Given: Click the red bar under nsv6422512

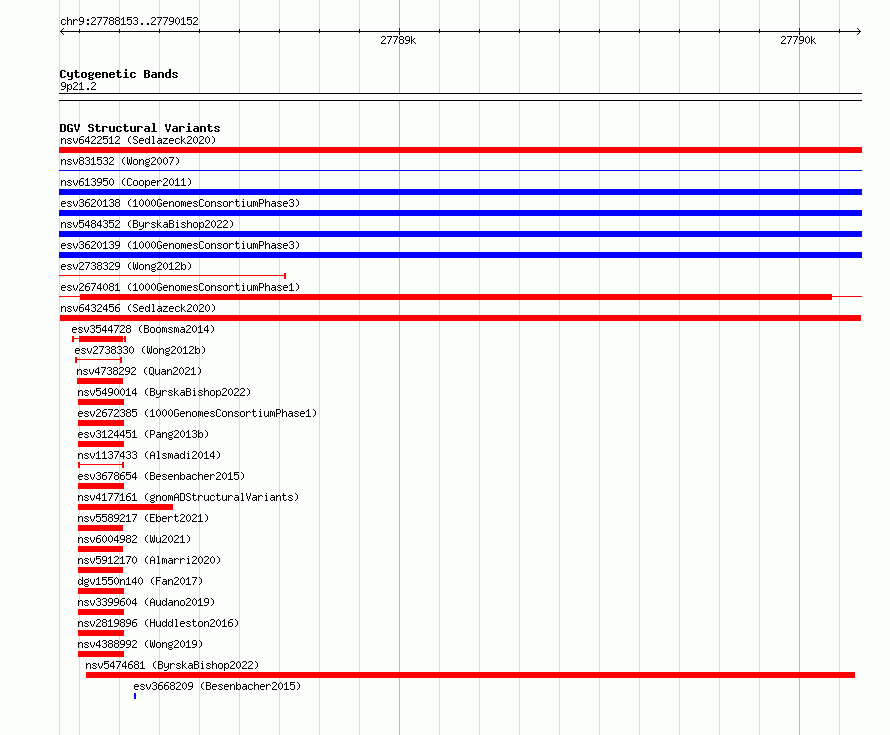Looking at the screenshot, I should pyautogui.click(x=460, y=150).
